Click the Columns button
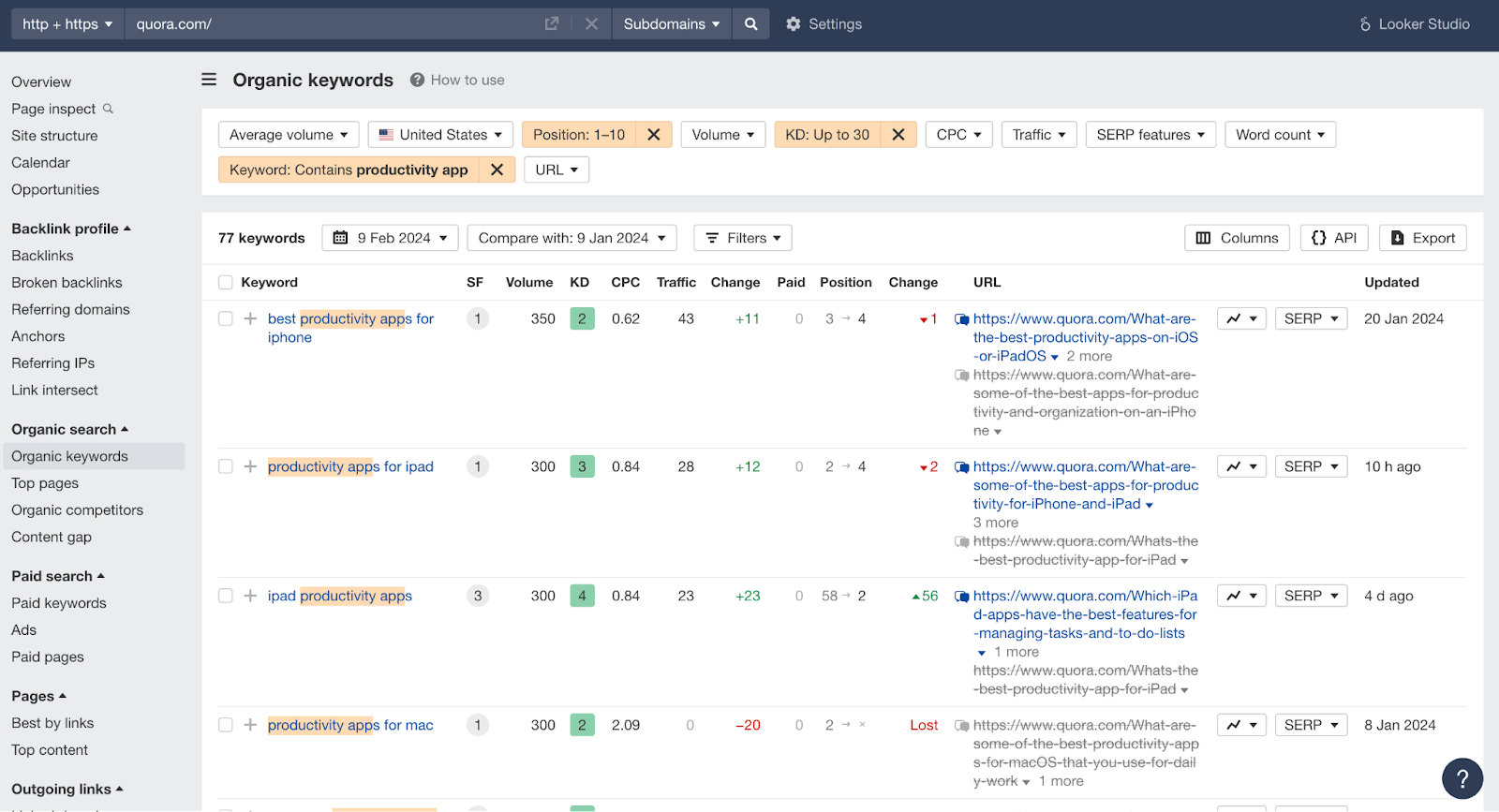The height and width of the screenshot is (812, 1499). (x=1237, y=238)
